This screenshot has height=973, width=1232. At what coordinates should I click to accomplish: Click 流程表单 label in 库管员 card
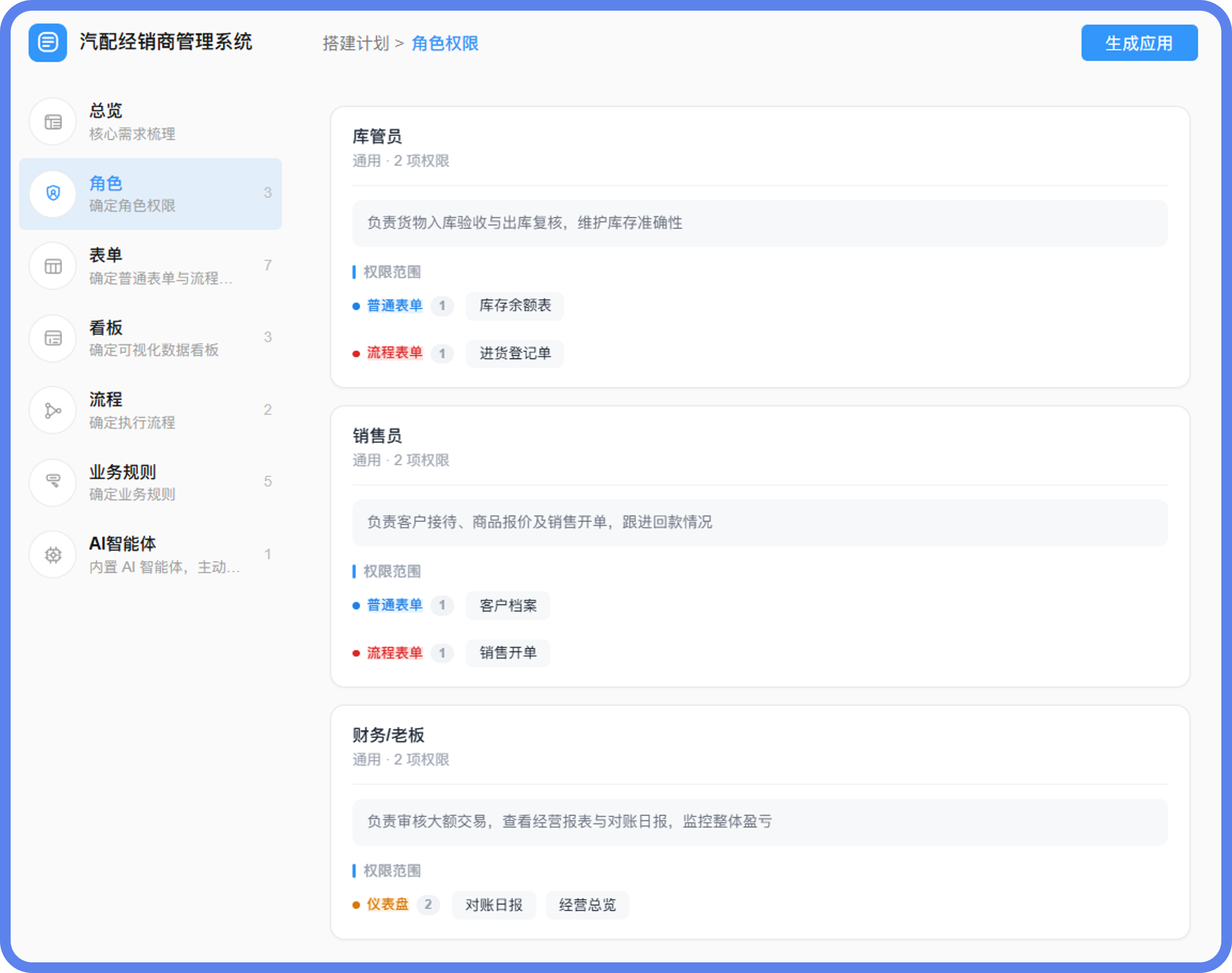pos(394,353)
